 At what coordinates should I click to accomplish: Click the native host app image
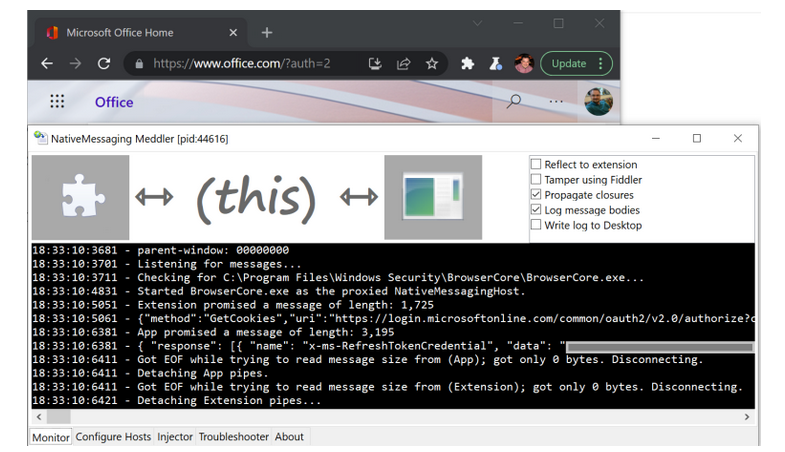coord(433,197)
